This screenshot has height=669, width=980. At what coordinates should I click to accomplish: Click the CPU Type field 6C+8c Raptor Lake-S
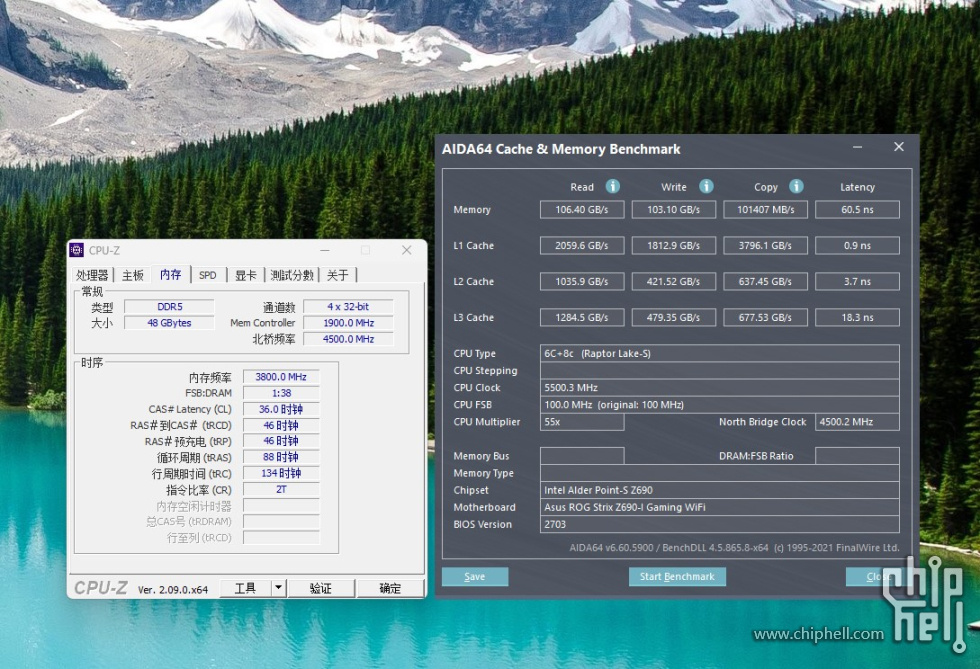[x=719, y=353]
